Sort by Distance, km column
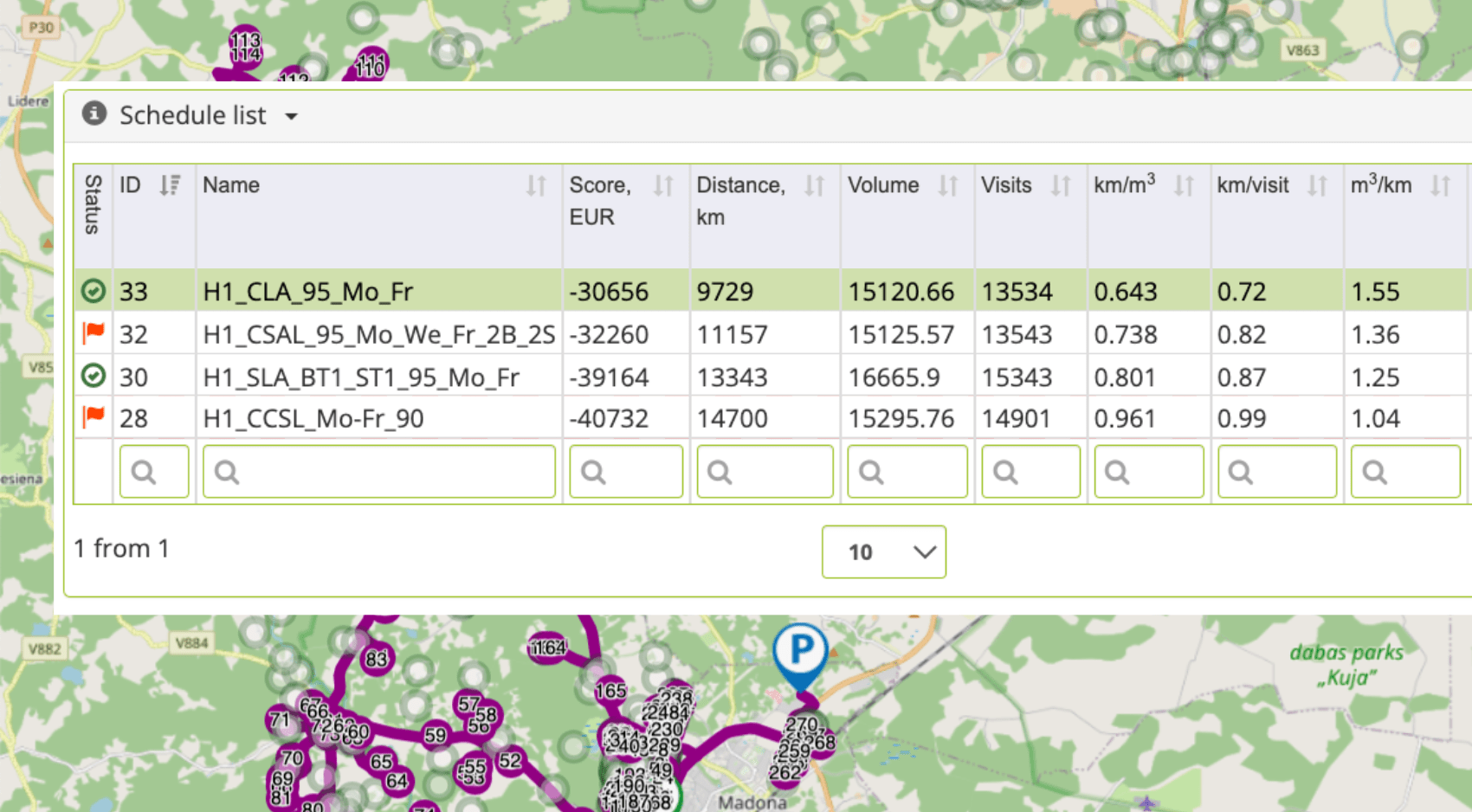The height and width of the screenshot is (812, 1472). coord(815,185)
